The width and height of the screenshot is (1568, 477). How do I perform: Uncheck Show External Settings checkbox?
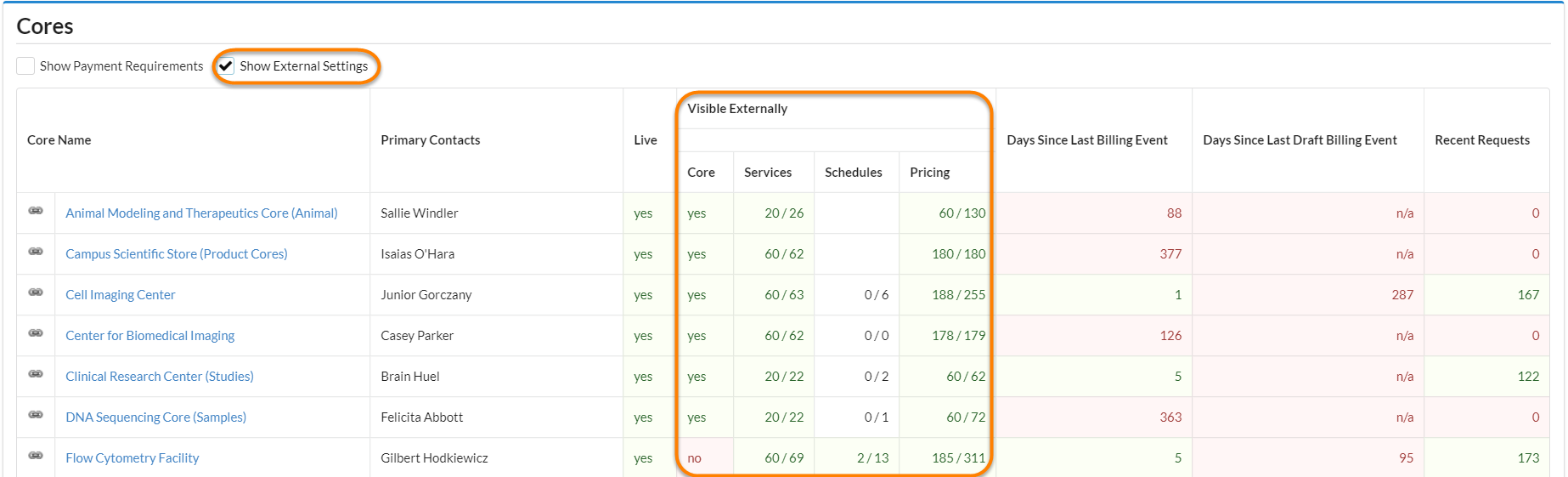tap(226, 66)
